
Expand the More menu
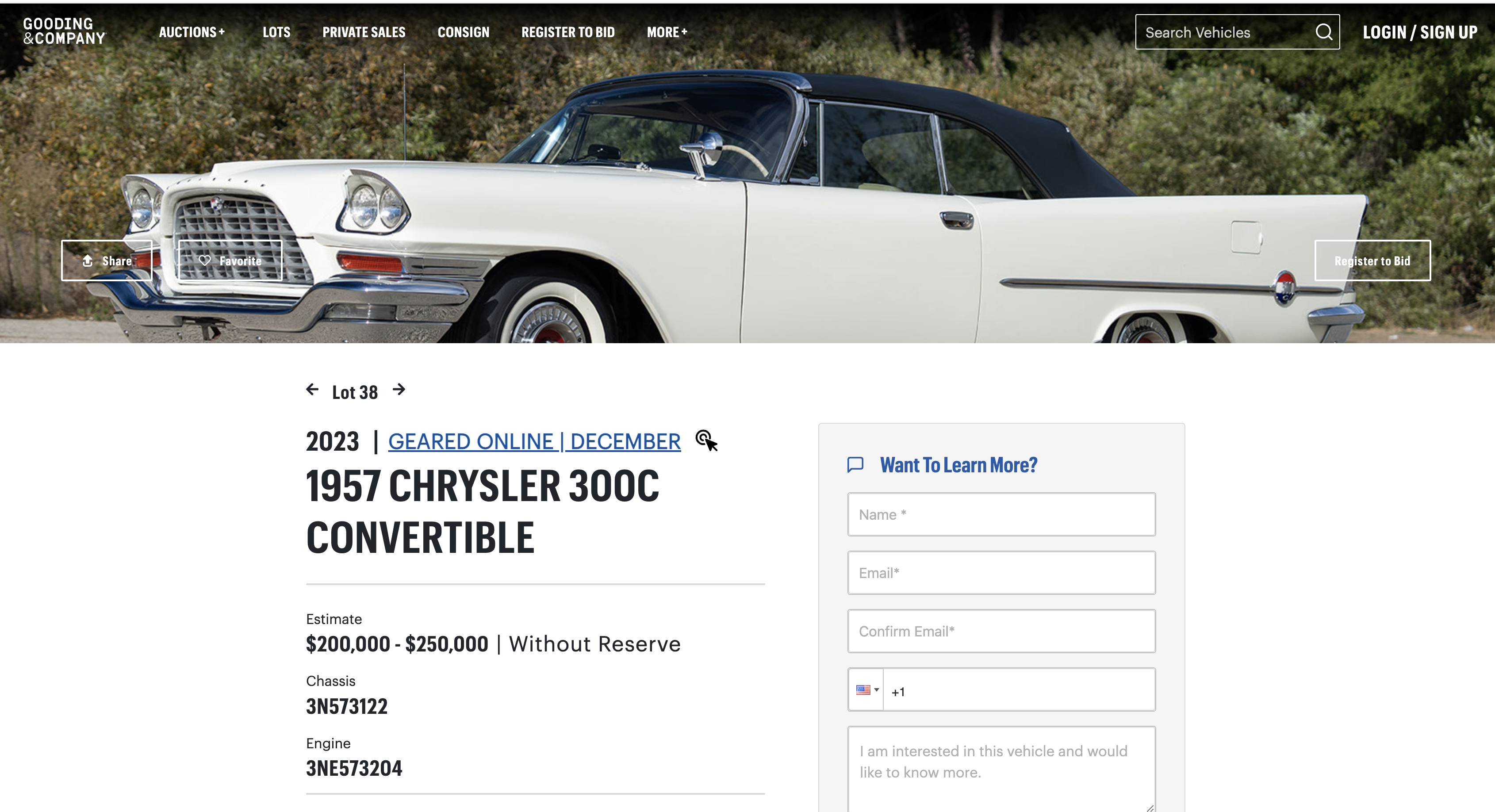pos(667,32)
